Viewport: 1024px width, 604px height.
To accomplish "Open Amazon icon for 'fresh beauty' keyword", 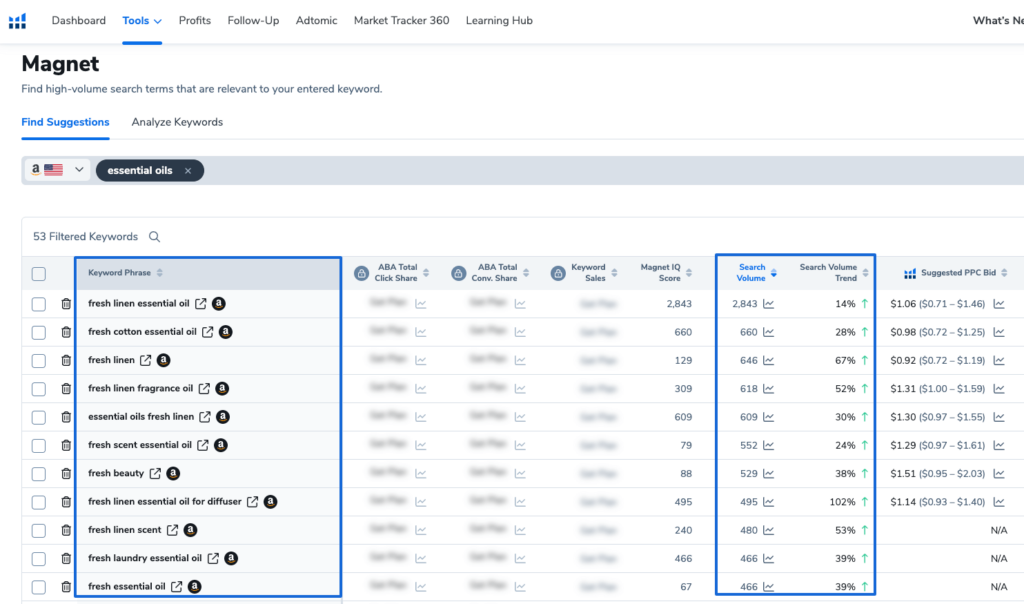I will pyautogui.click(x=173, y=473).
